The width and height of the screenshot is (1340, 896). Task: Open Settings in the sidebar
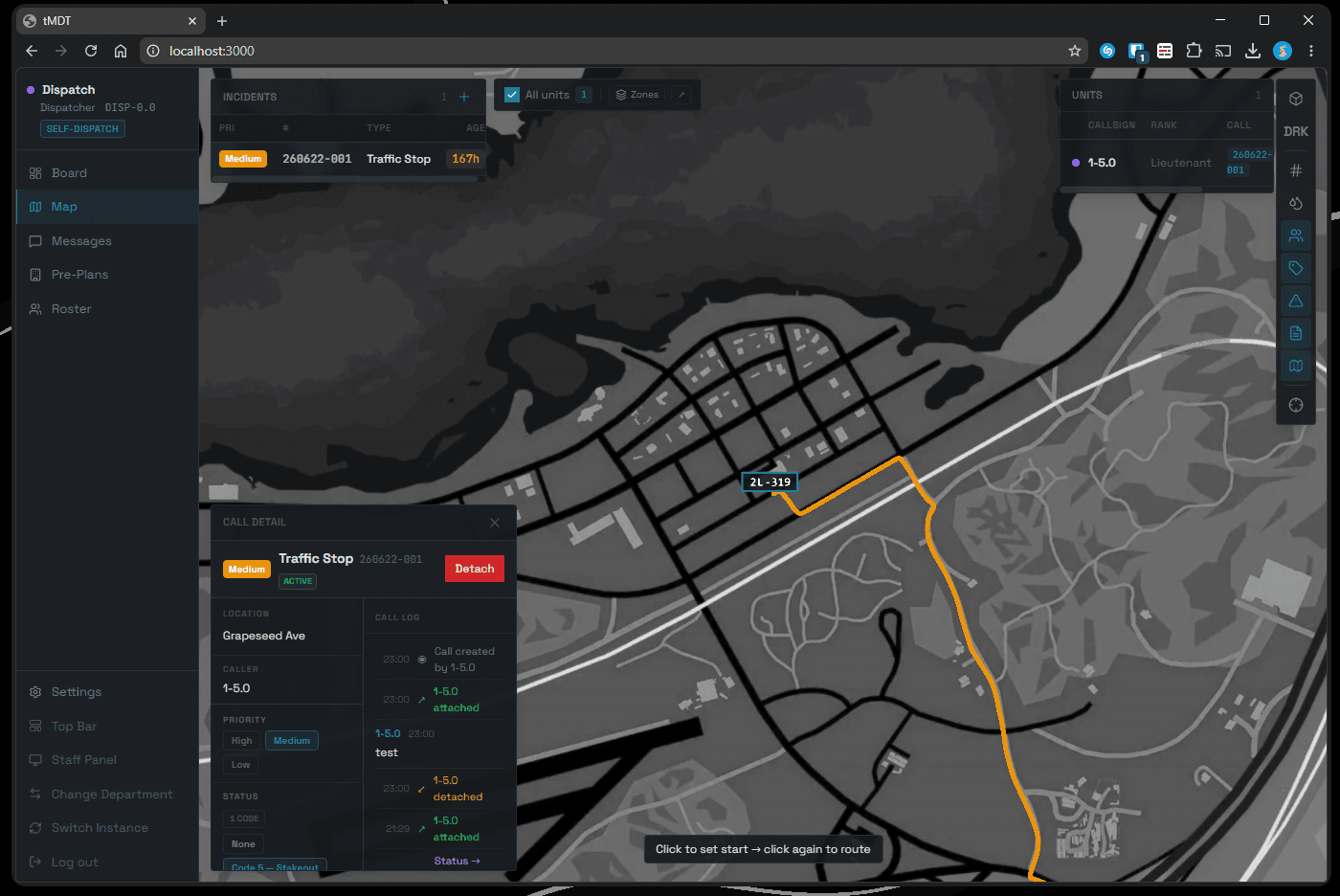[x=107, y=692]
